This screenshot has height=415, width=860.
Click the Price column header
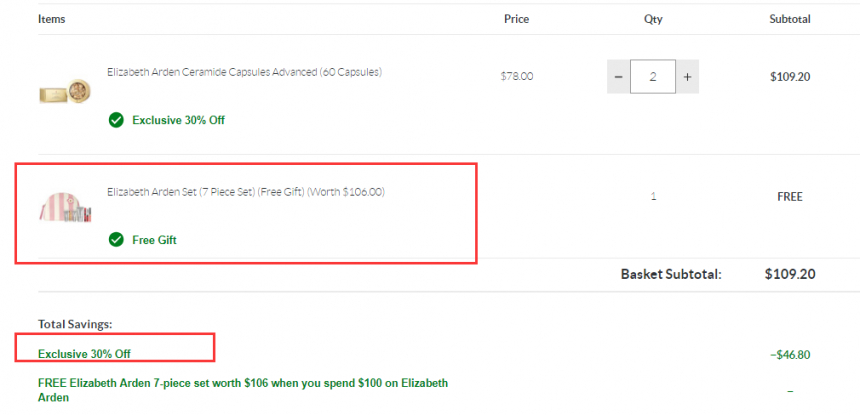(x=517, y=19)
